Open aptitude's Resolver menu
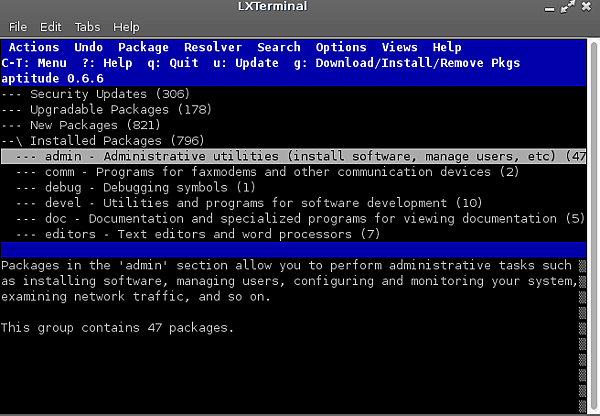The image size is (600, 416). (x=213, y=47)
